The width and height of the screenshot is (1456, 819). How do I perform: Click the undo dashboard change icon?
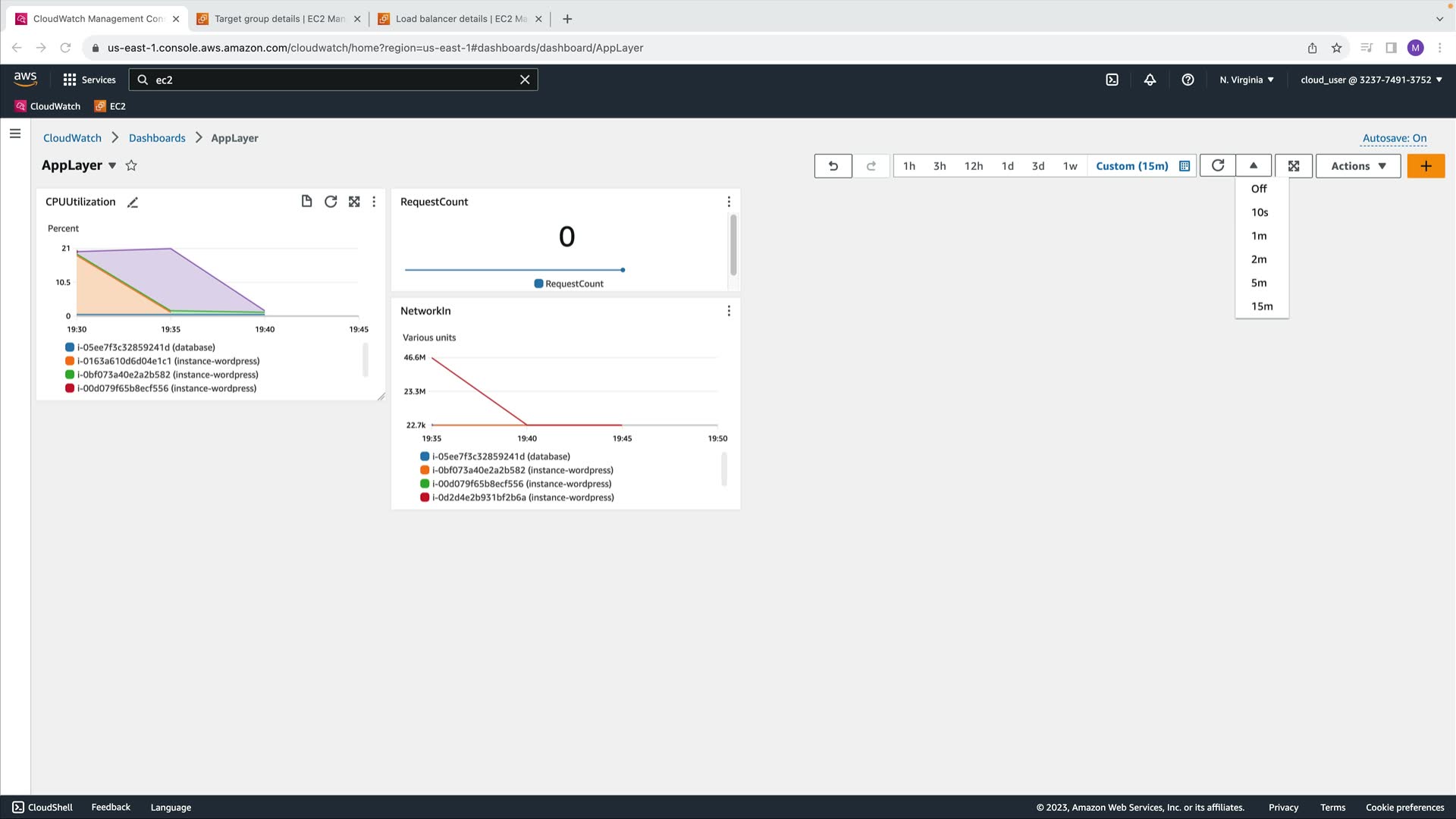tap(833, 166)
